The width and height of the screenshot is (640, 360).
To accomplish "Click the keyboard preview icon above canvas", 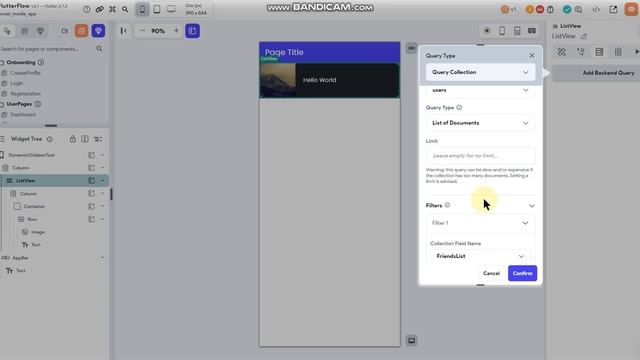I will point(532,31).
